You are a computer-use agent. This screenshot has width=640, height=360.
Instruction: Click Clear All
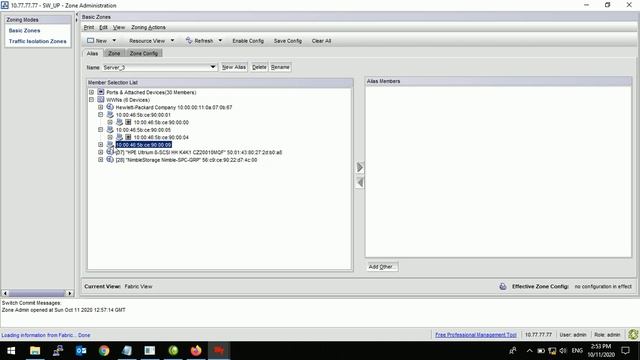point(321,41)
